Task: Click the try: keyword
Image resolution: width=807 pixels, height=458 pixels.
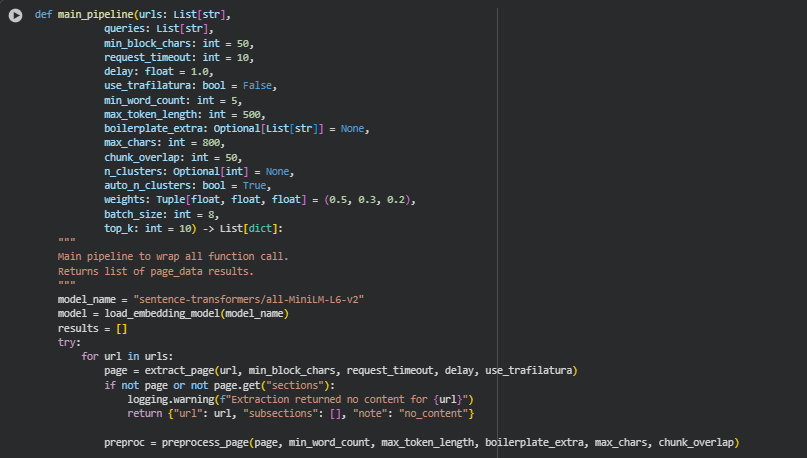Action: (x=69, y=341)
